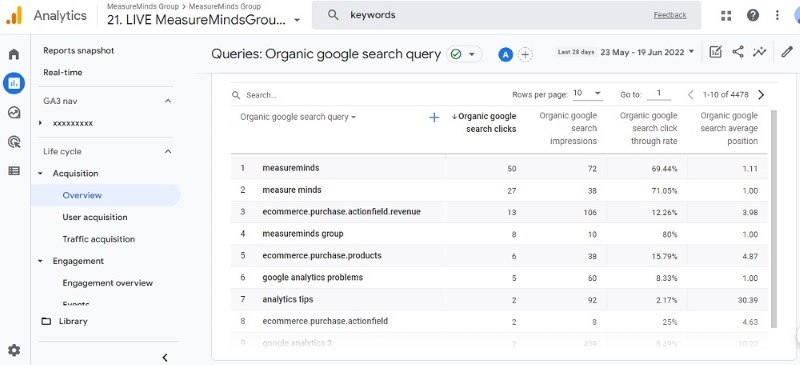Go to the next page of table results
The image size is (800, 365).
tap(761, 94)
